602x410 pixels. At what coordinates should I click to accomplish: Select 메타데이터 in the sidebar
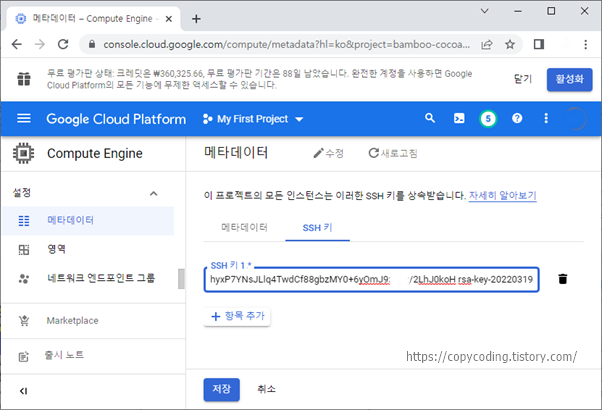pos(88,221)
